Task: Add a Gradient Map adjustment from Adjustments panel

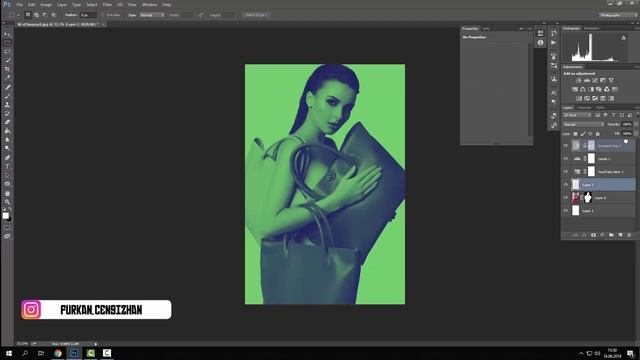Action: pos(611,98)
